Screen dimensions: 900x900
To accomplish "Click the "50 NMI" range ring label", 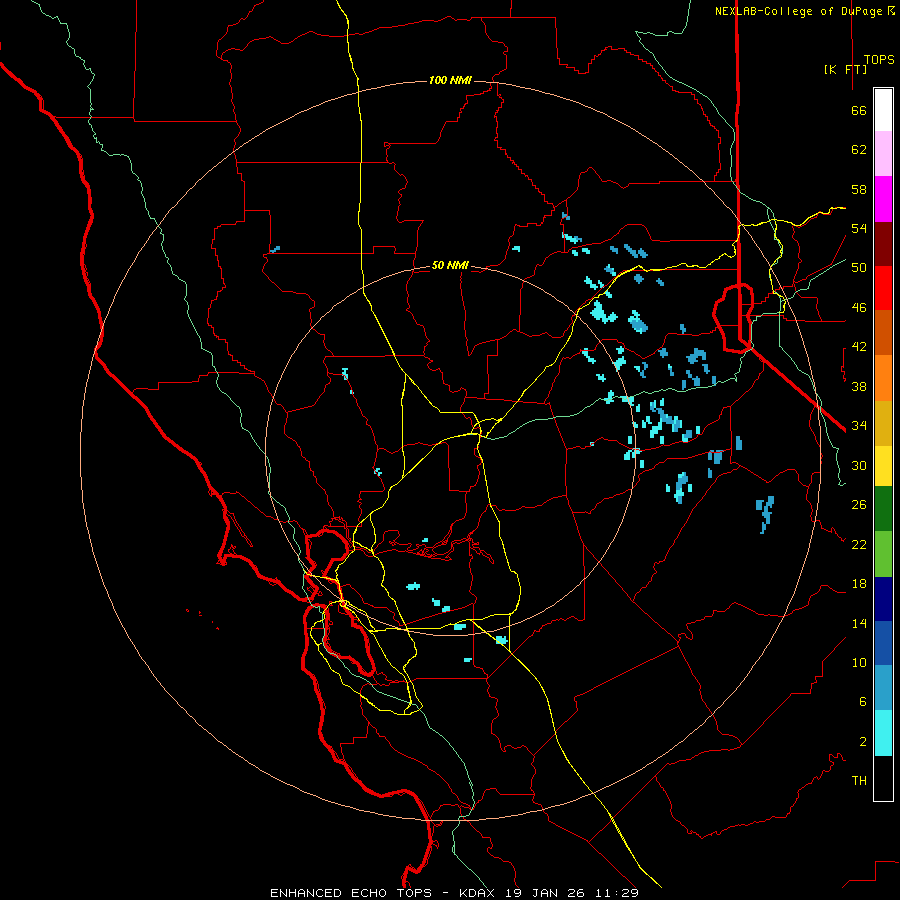I will pos(450,265).
